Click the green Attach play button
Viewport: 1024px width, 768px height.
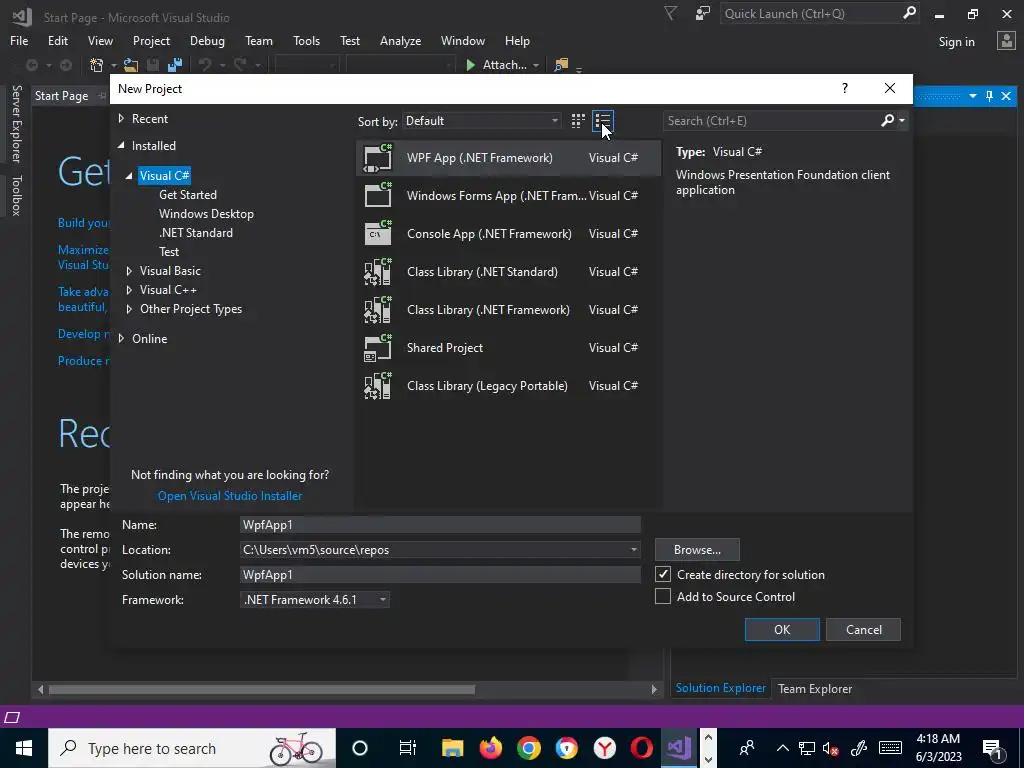coord(470,65)
